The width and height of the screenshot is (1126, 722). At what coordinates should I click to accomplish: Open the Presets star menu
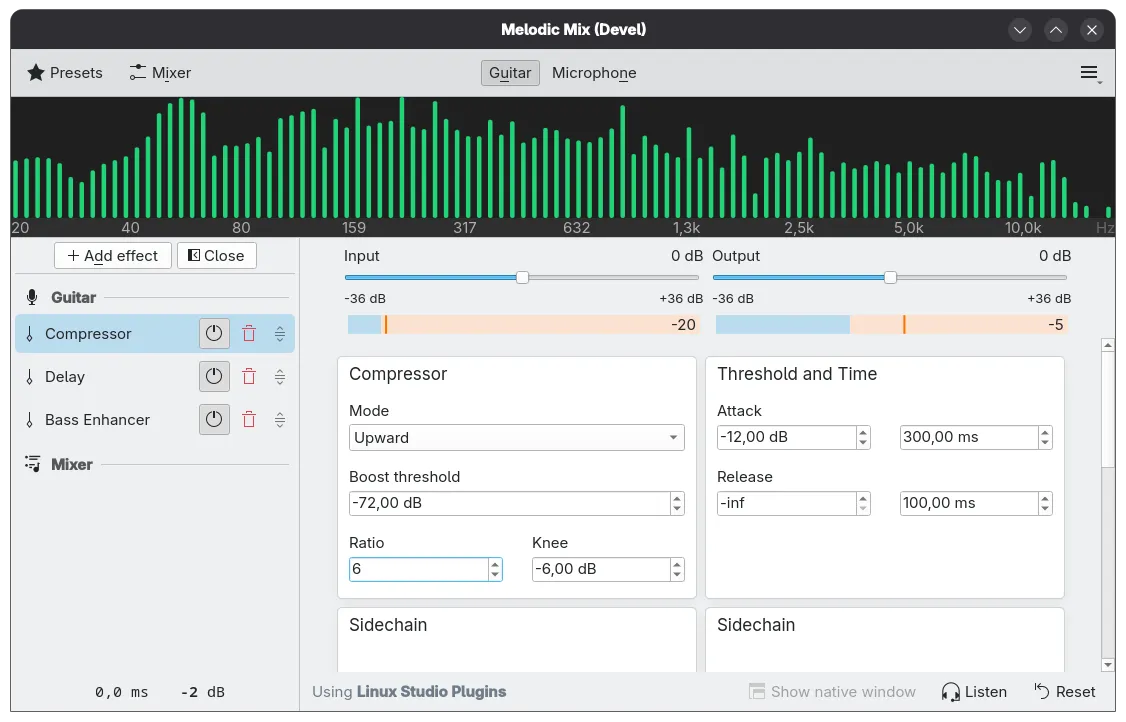click(65, 73)
